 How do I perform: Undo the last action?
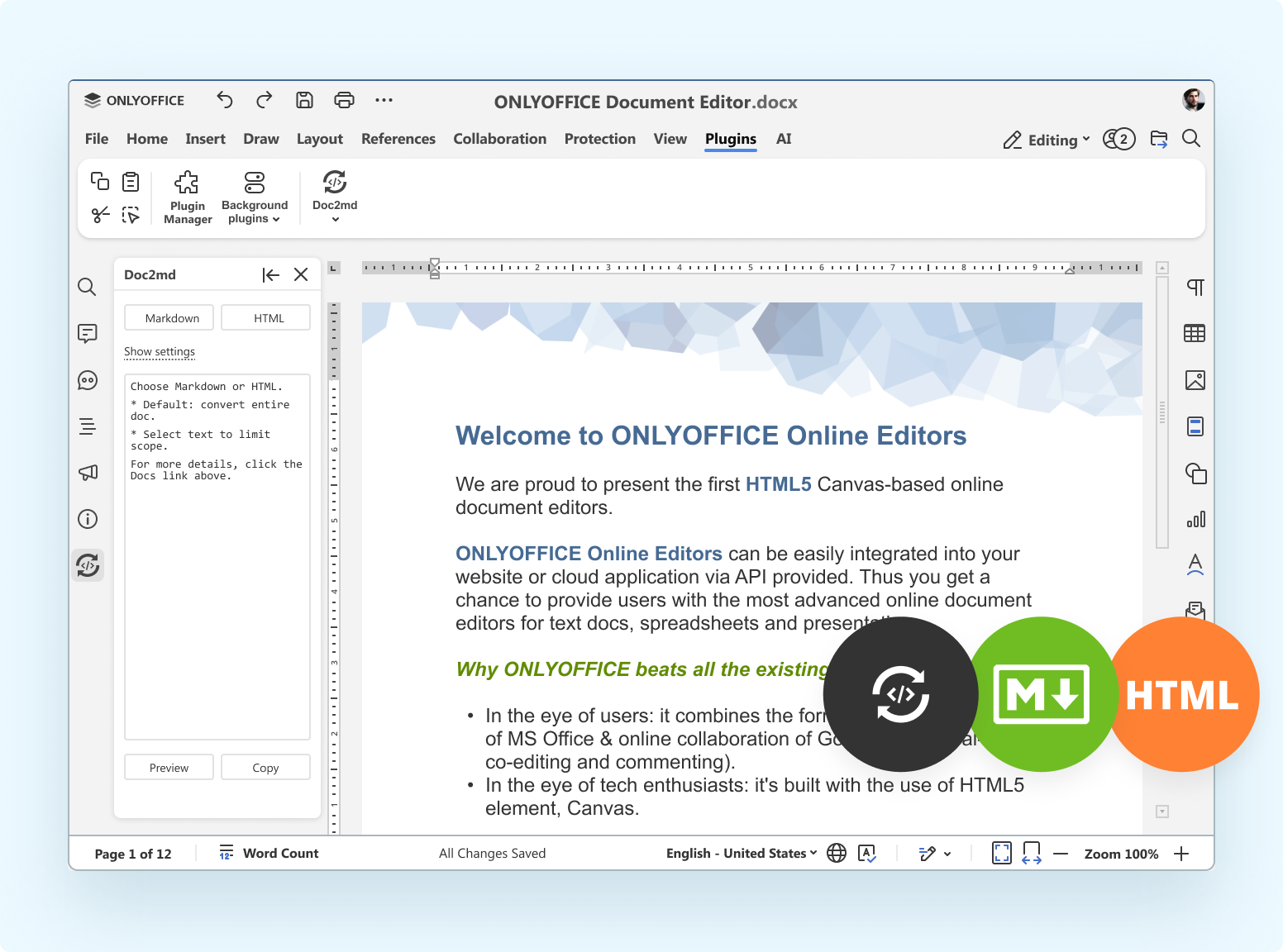[x=225, y=100]
